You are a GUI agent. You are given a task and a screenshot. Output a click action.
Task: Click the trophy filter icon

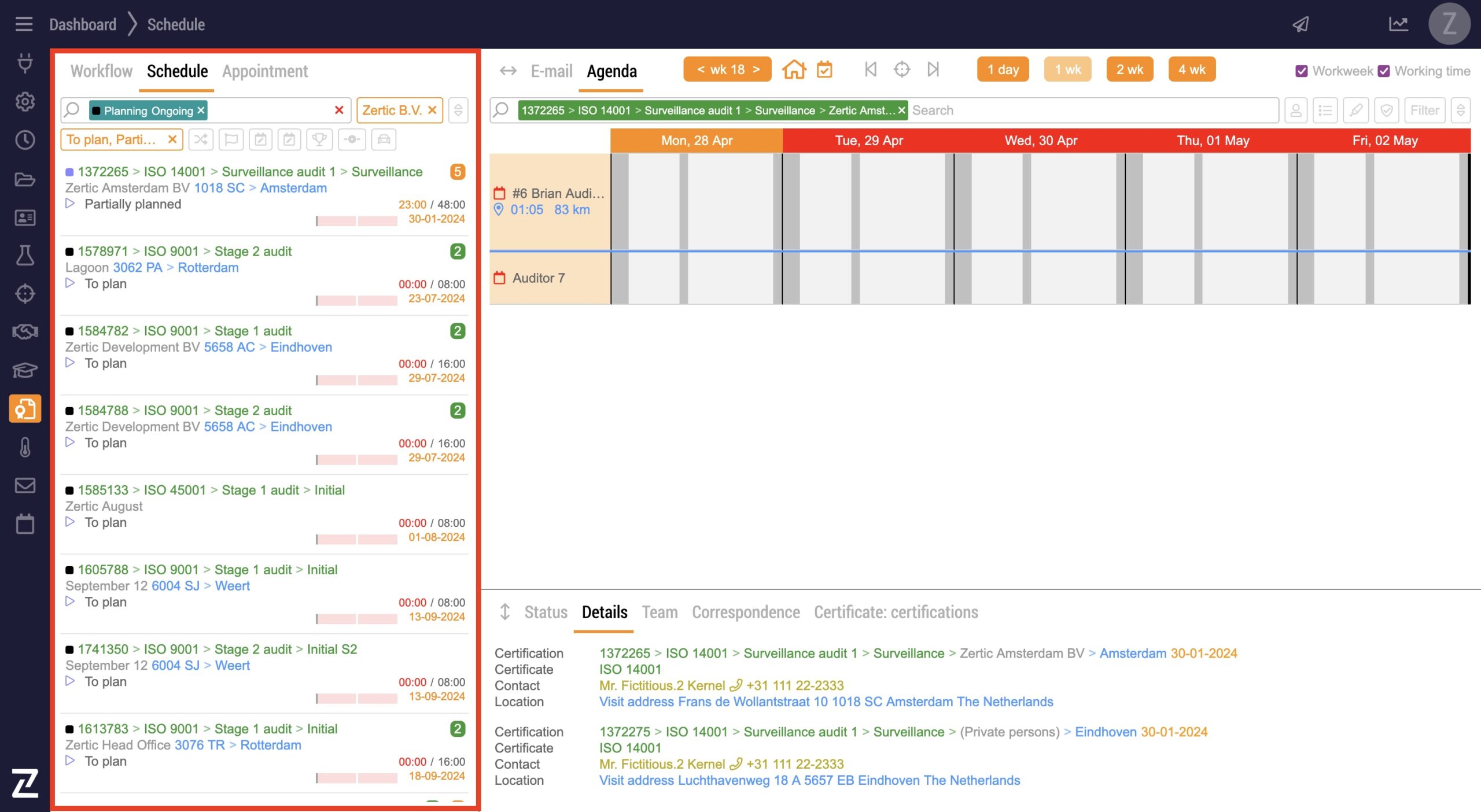319,139
